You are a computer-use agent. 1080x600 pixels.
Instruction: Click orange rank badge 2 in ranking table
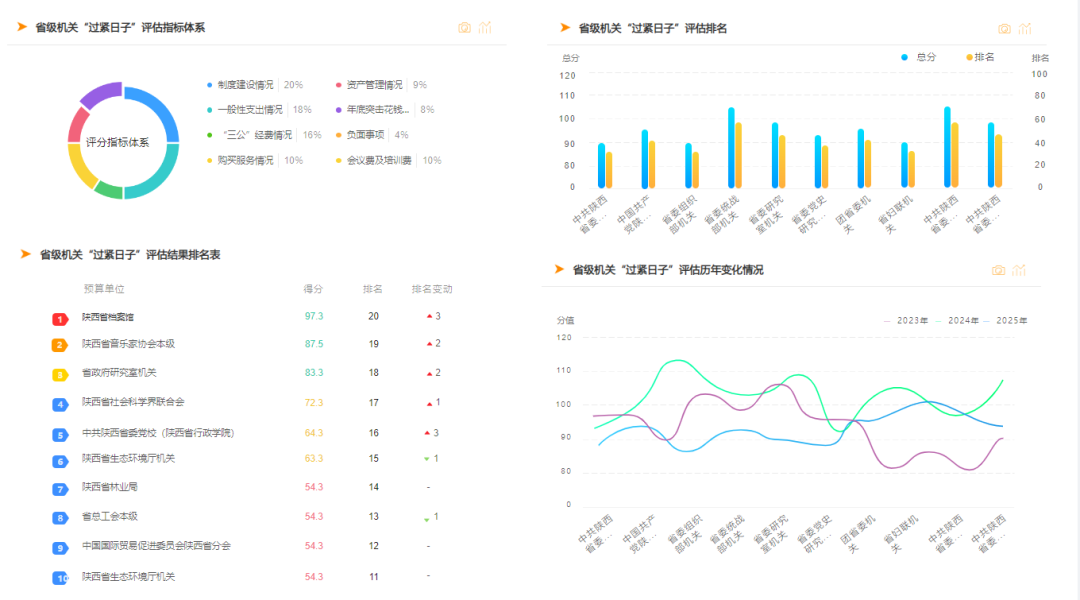coord(60,345)
